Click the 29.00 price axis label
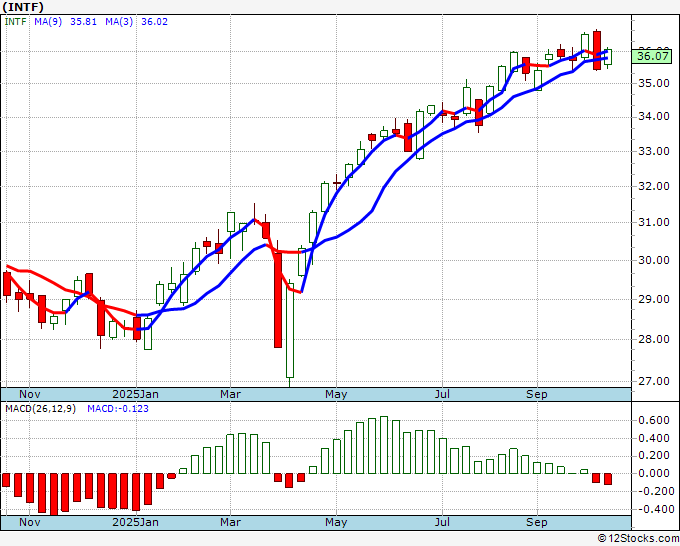Viewport: 680px width, 546px height. point(654,299)
